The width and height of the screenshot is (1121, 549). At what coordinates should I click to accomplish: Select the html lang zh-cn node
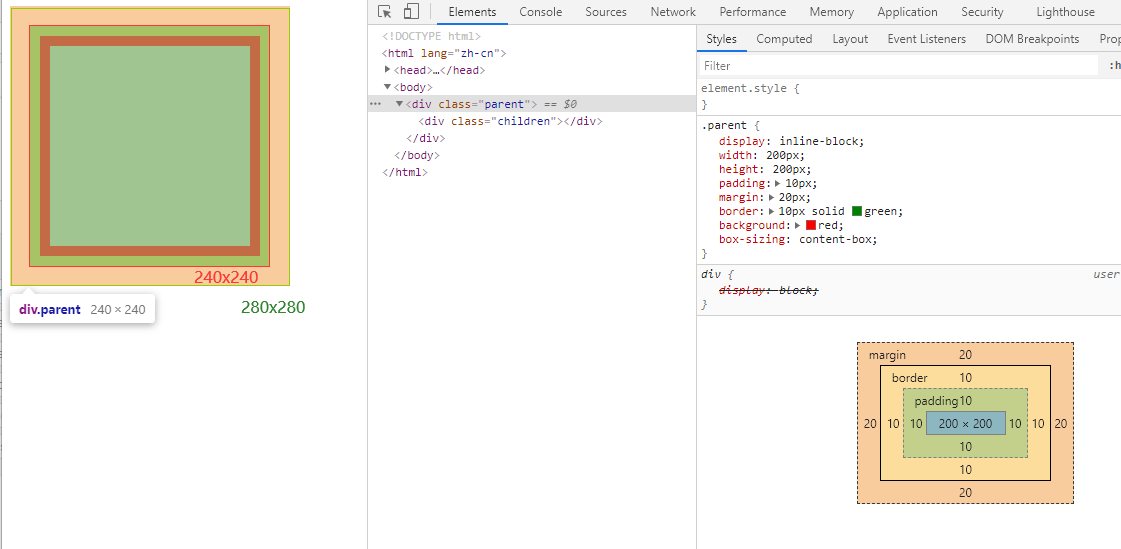(x=444, y=53)
